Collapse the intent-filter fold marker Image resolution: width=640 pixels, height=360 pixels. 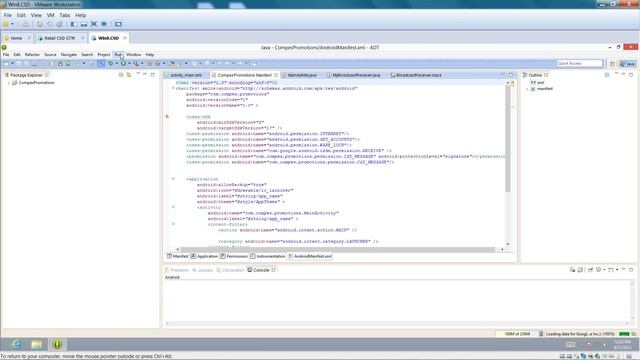173,224
